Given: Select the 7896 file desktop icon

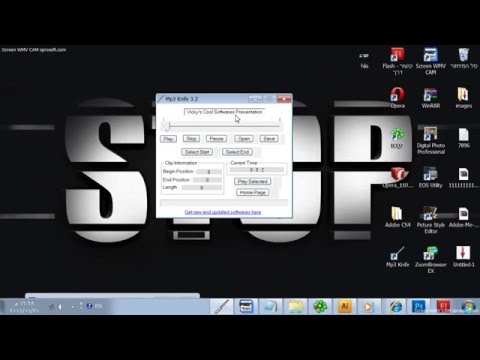Looking at the screenshot, I should tap(464, 138).
